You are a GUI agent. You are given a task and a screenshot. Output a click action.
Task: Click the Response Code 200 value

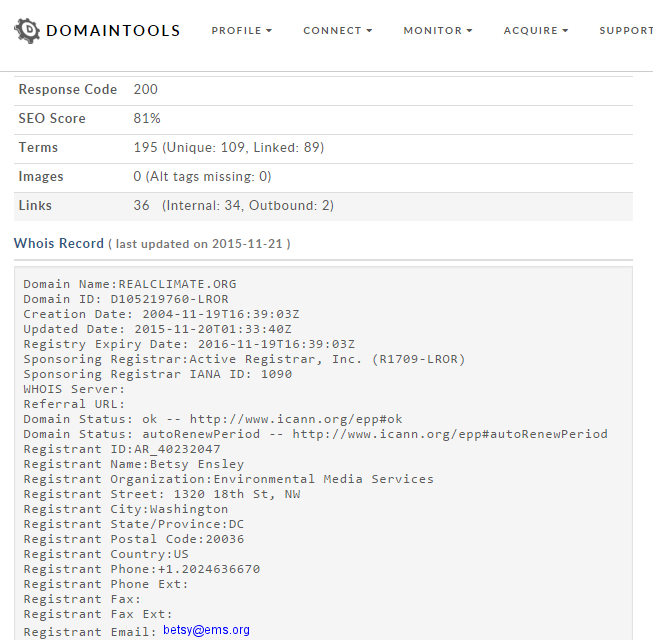(145, 90)
